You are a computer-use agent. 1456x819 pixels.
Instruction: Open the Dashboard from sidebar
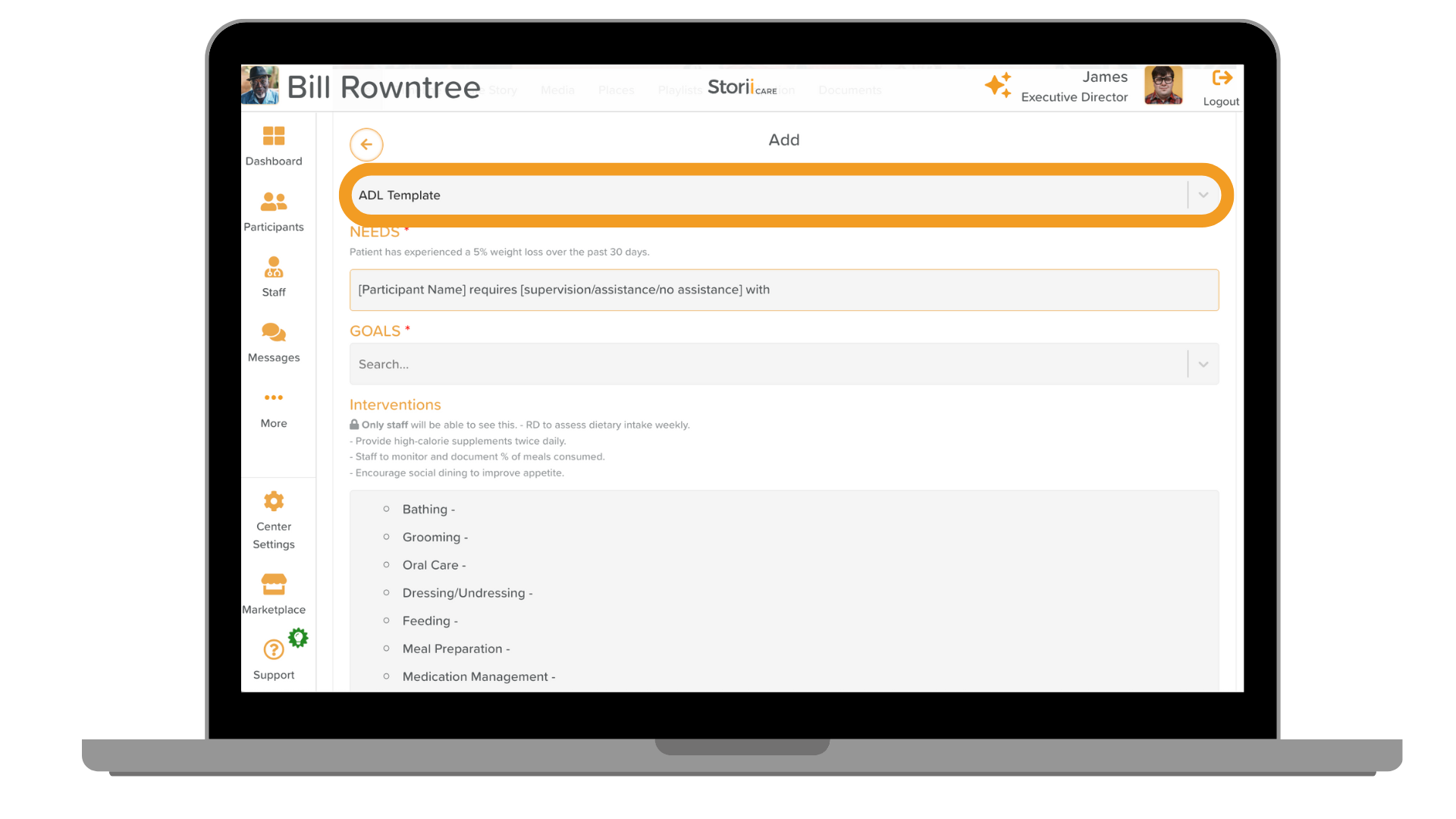pos(273,136)
